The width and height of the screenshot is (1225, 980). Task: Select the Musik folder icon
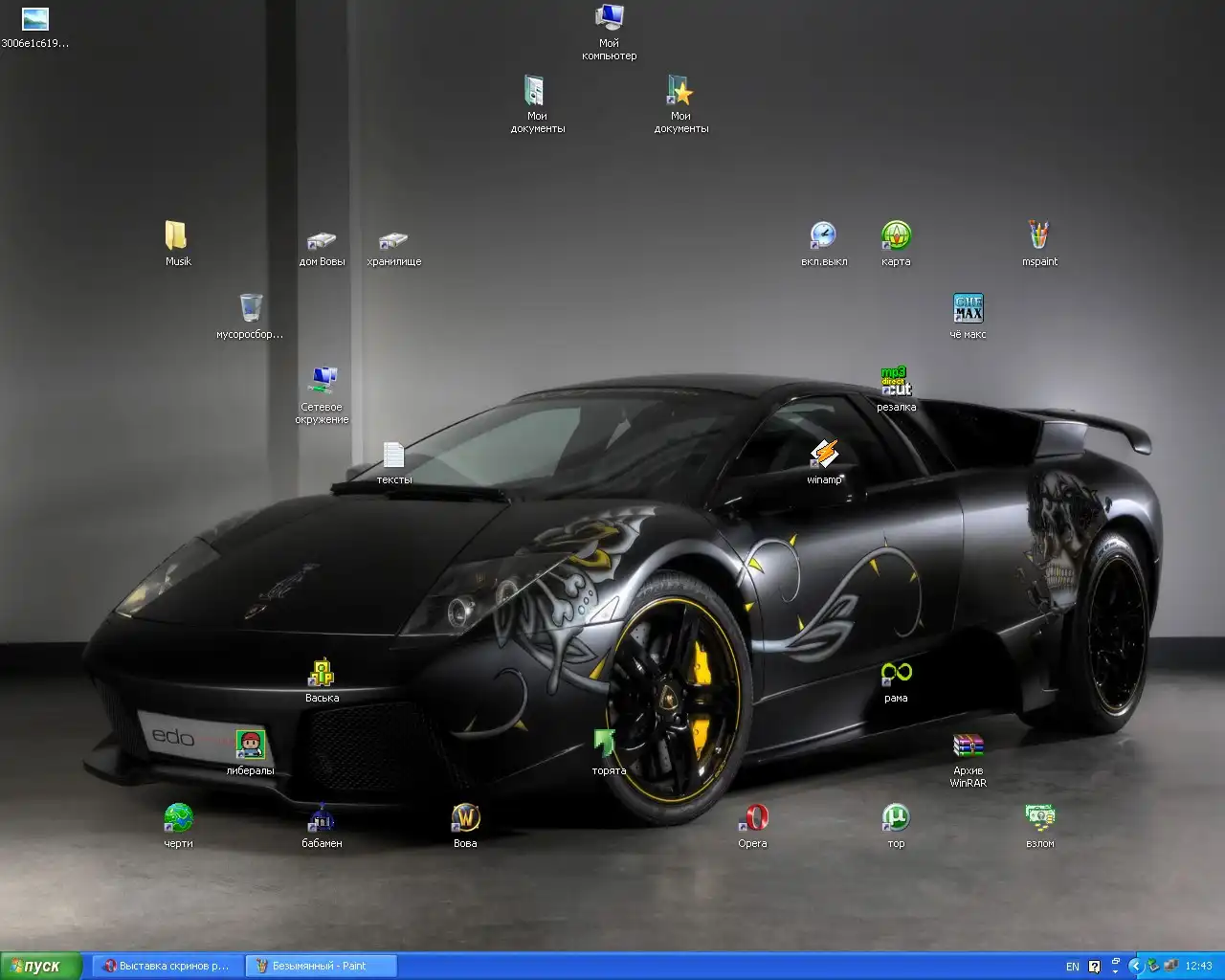pos(177,236)
